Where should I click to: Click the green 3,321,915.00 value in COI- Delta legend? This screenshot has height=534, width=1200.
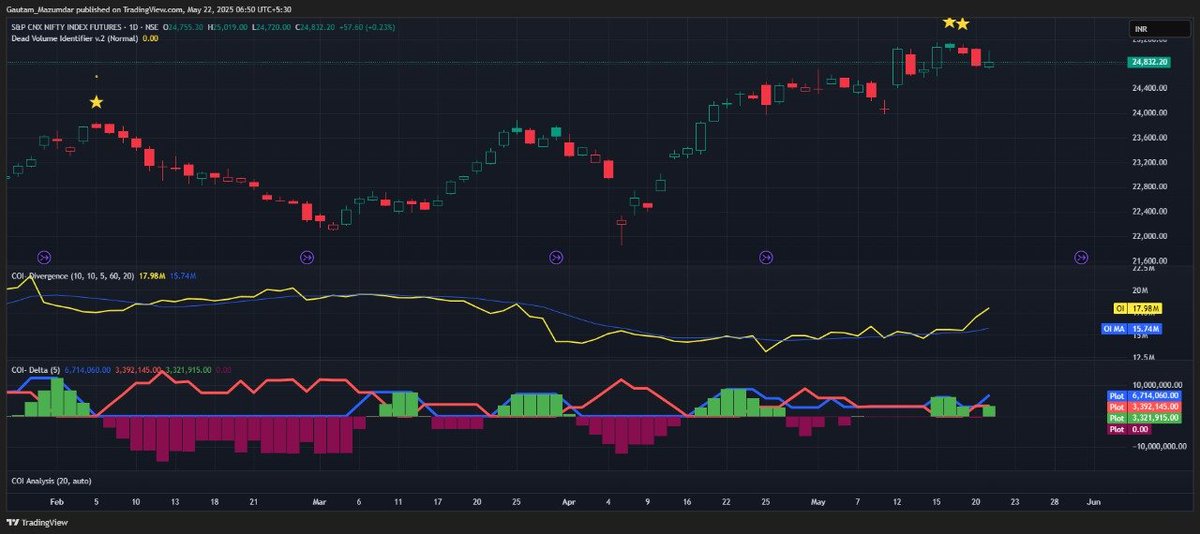point(190,369)
